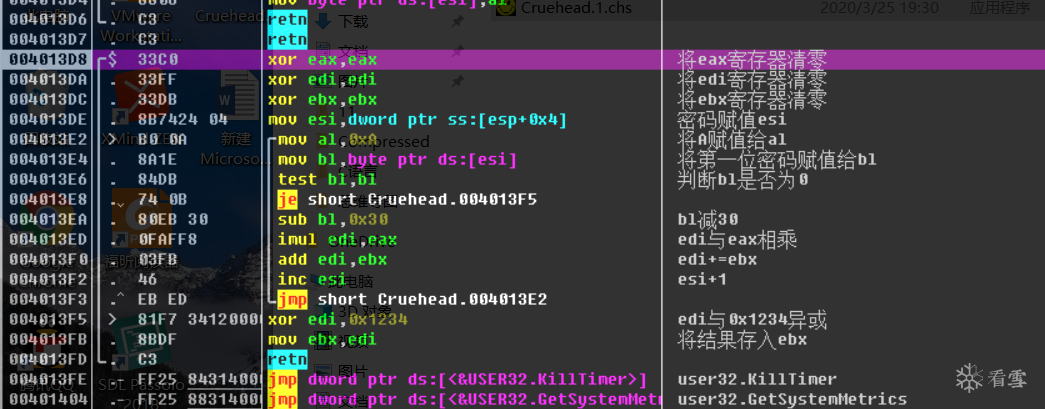Click pin icon beside 文档 in Explorer
The height and width of the screenshot is (409, 1045).
pyautogui.click(x=457, y=51)
